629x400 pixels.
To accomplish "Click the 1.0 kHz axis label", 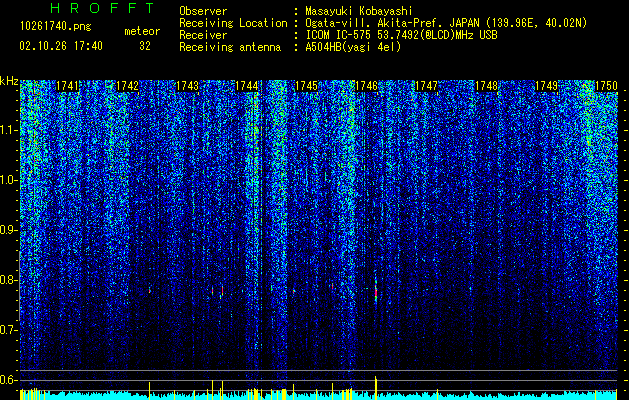I will point(9,181).
